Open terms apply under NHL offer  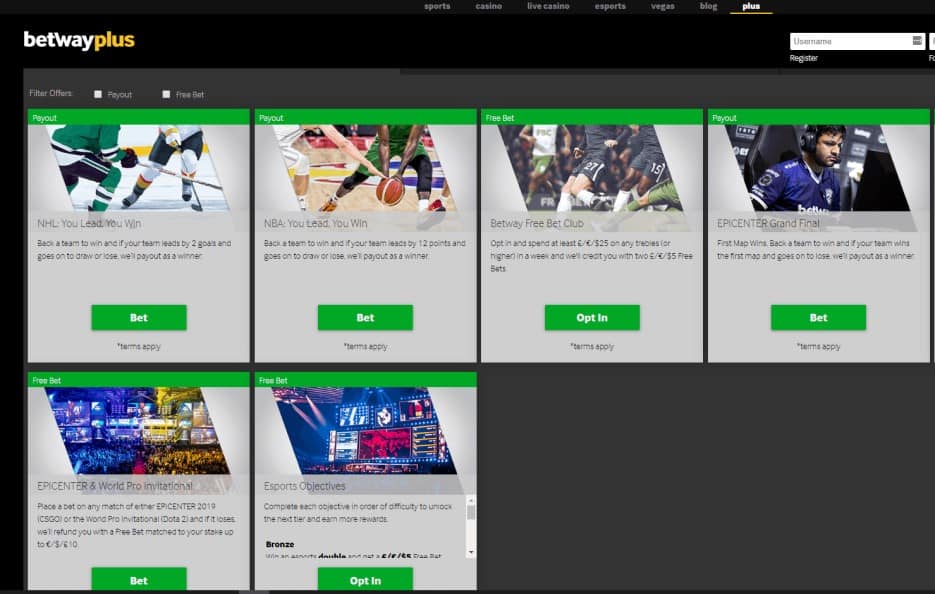tap(139, 346)
